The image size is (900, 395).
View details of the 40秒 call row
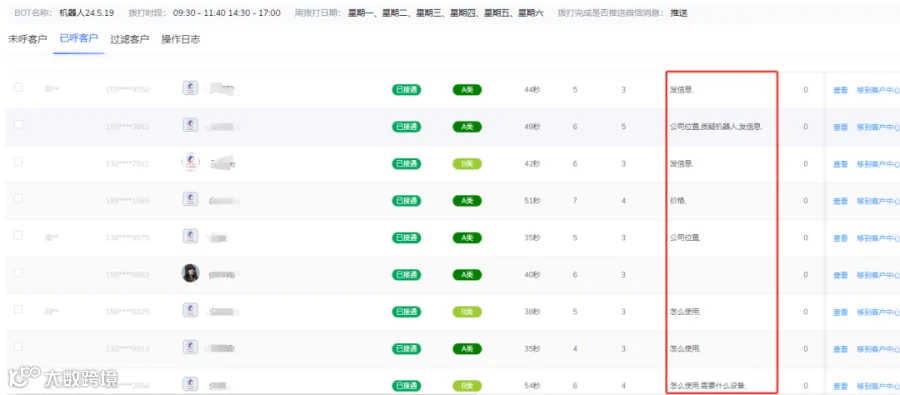click(x=840, y=276)
